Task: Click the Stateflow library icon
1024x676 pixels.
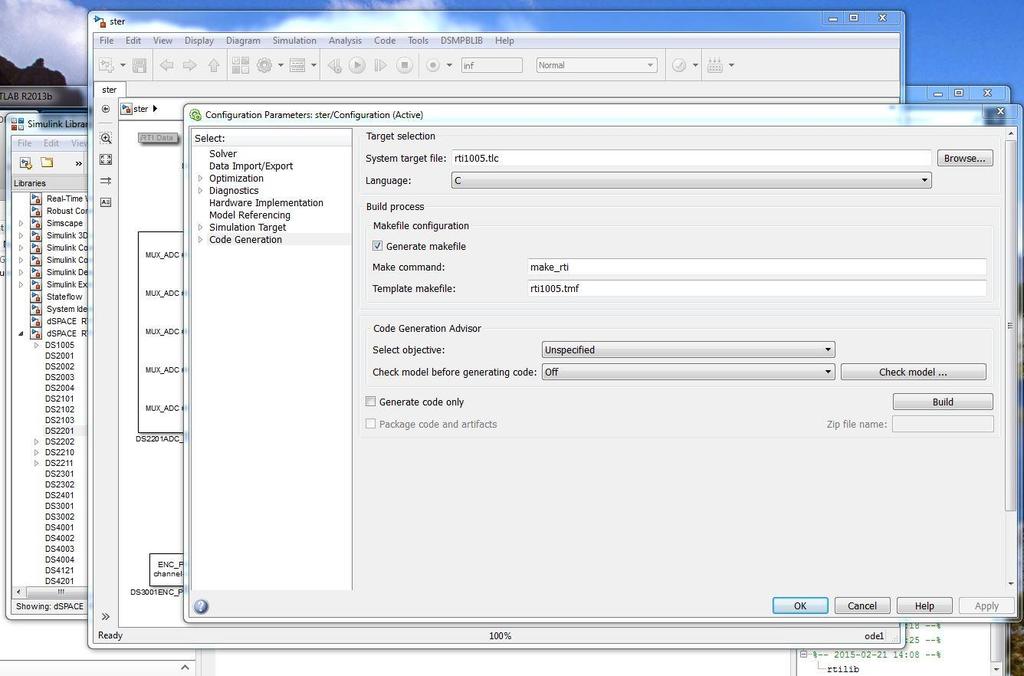Action: point(36,297)
